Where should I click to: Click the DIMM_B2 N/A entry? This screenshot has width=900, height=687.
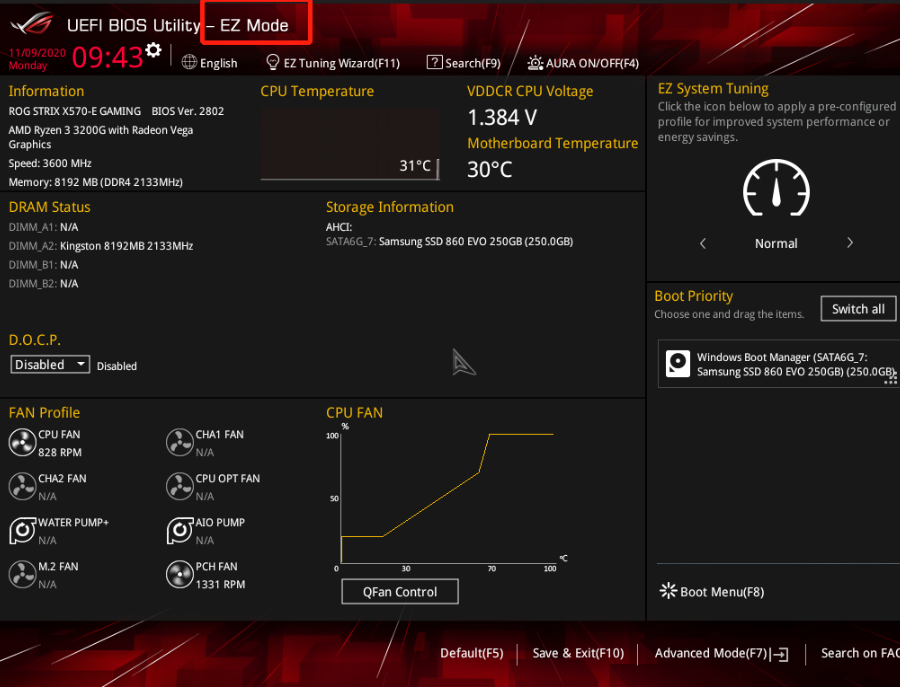point(44,284)
